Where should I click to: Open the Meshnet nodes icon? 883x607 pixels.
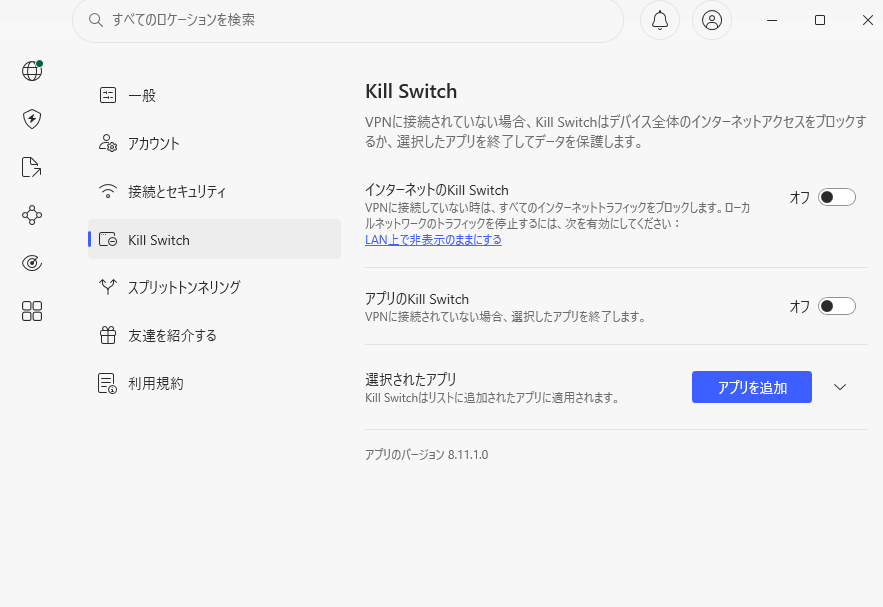point(32,215)
